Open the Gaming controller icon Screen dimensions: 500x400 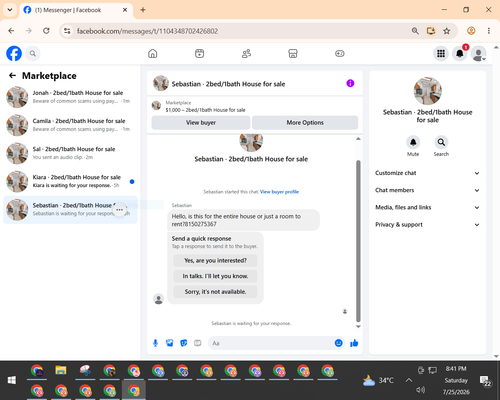click(x=340, y=53)
